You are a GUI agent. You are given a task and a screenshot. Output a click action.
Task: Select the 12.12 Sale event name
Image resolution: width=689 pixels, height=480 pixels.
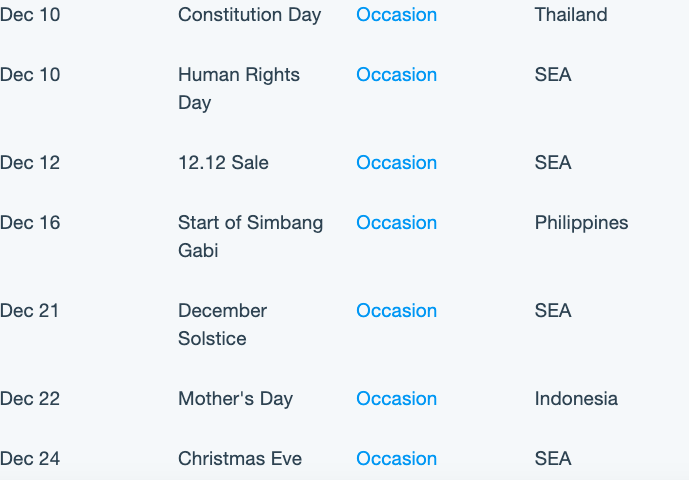223,163
